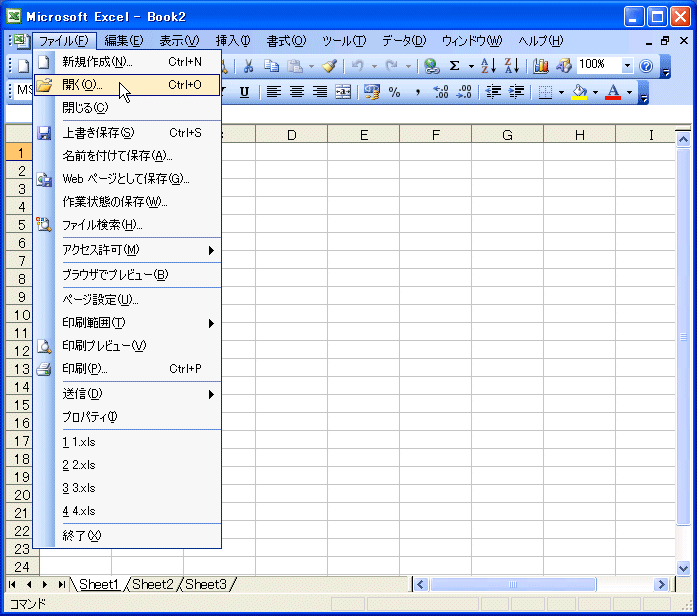Click Decrease Indent icon
Screen dimensions: 697x616
(x=493, y=92)
